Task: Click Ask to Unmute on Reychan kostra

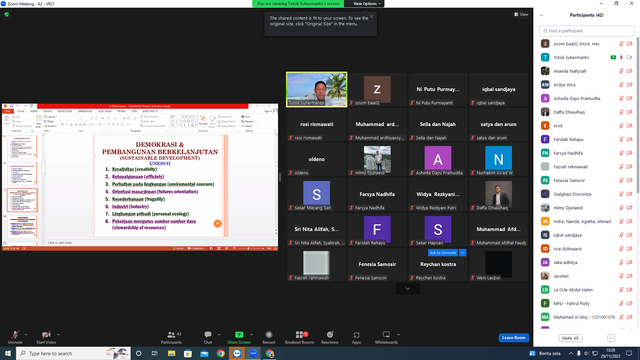Action: tap(443, 253)
